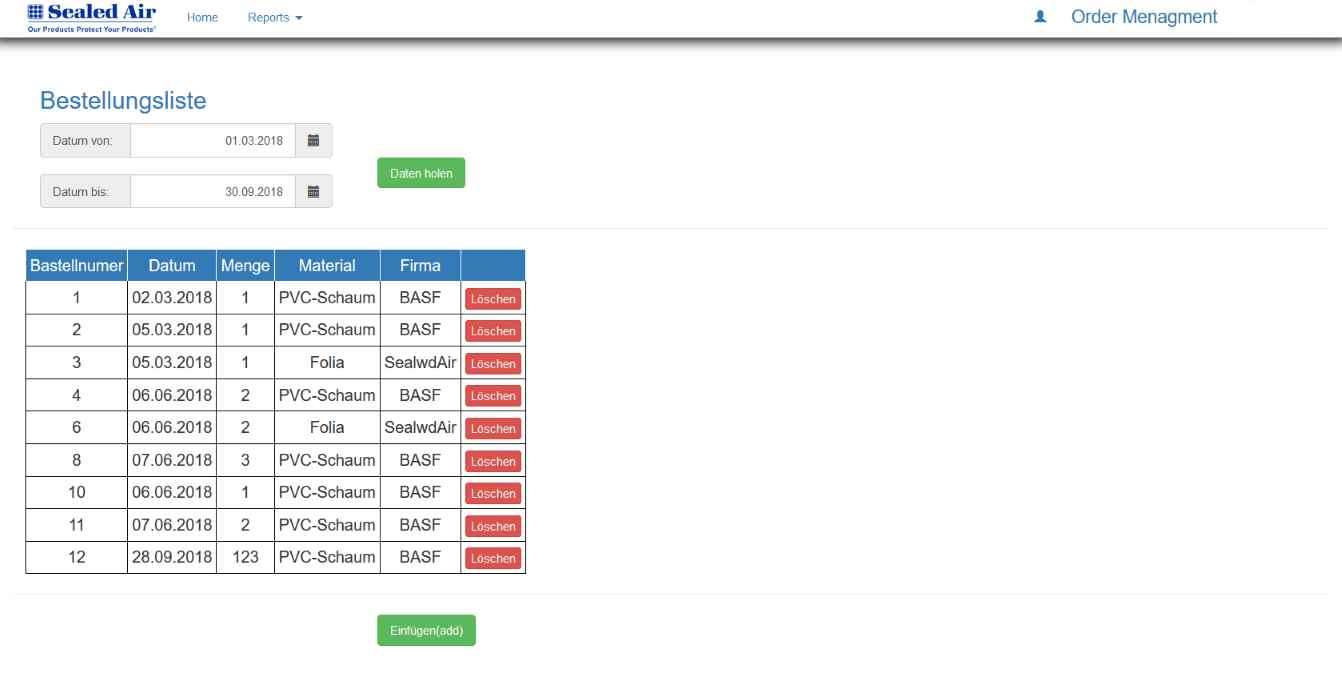Open the 'Datum von' calendar picker icon

(x=313, y=141)
